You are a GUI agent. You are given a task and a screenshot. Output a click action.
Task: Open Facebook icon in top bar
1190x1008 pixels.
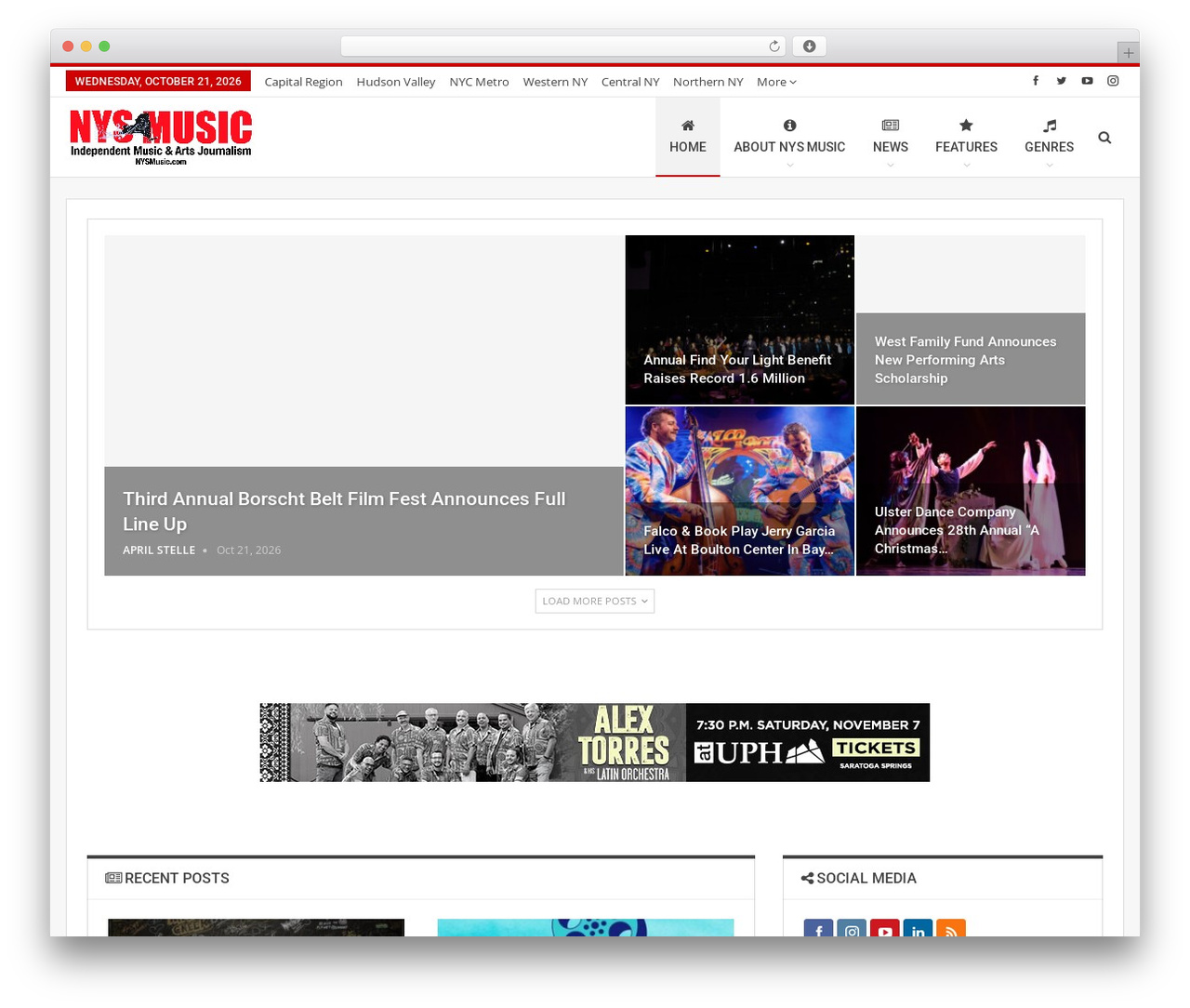click(x=1036, y=81)
